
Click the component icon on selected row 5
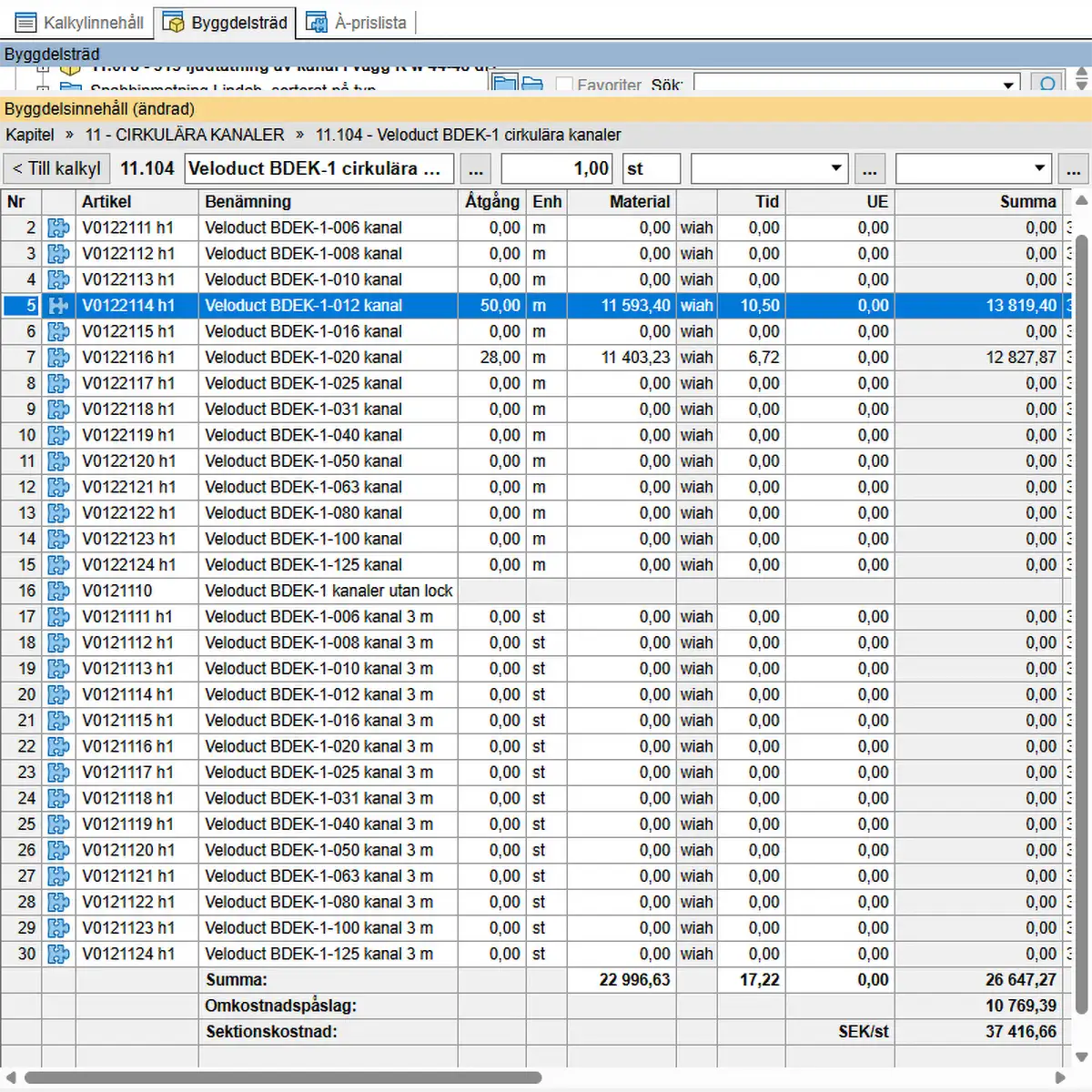(x=58, y=306)
